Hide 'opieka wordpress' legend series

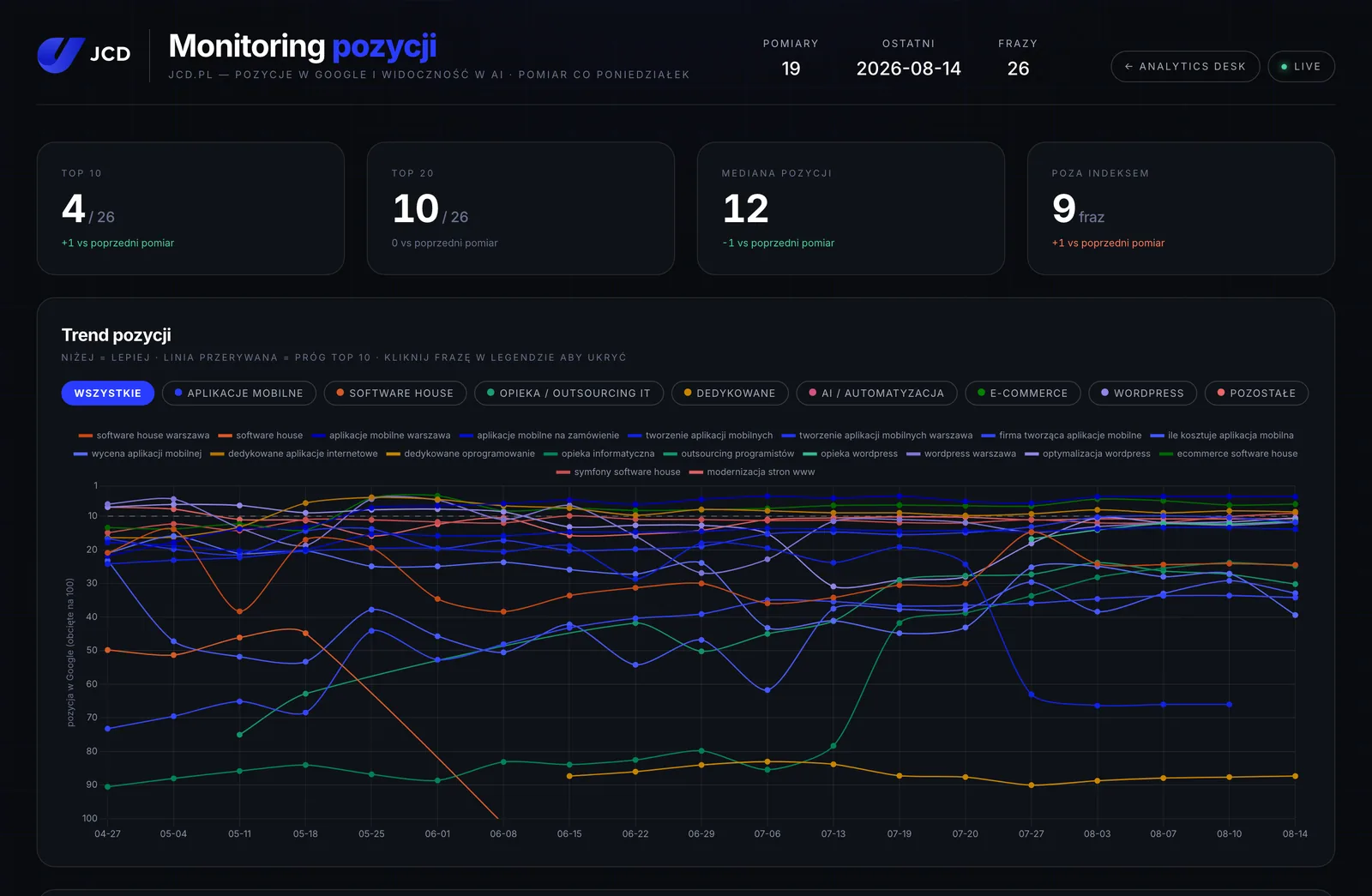851,454
